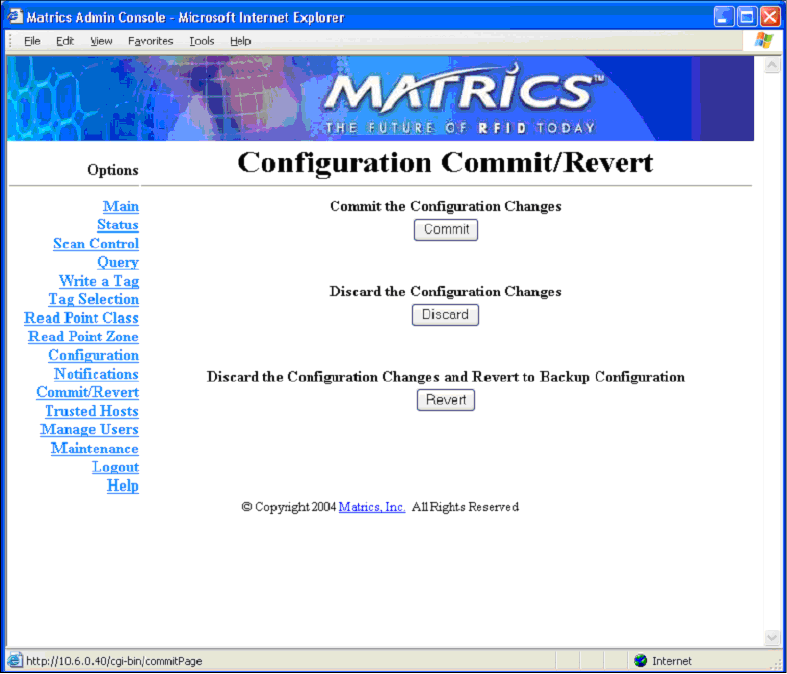
Task: Open the Commit/Revert sidebar link
Action: tap(87, 392)
